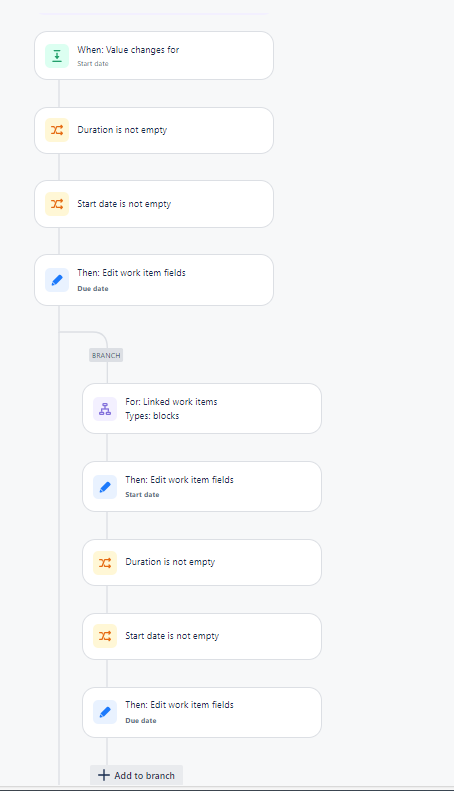The image size is (454, 791).
Task: Click the condition icon of top-level Duration check
Action: [x=57, y=130]
